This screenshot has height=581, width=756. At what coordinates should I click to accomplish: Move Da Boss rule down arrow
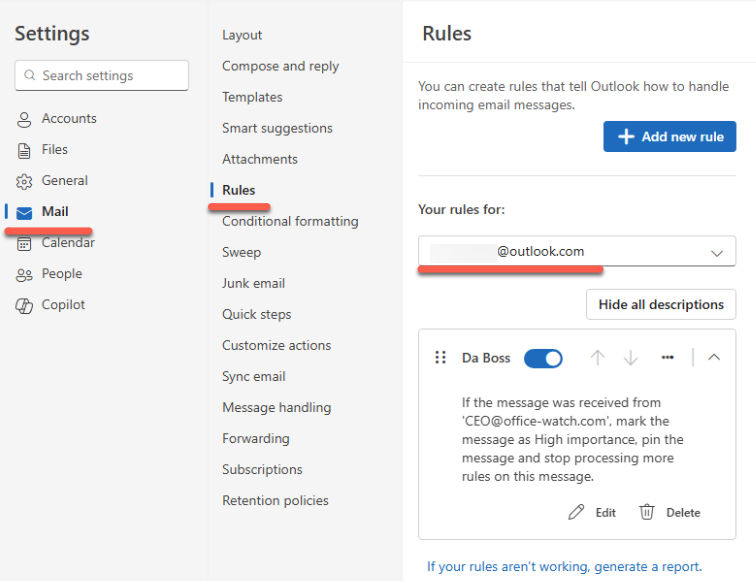[x=631, y=358]
